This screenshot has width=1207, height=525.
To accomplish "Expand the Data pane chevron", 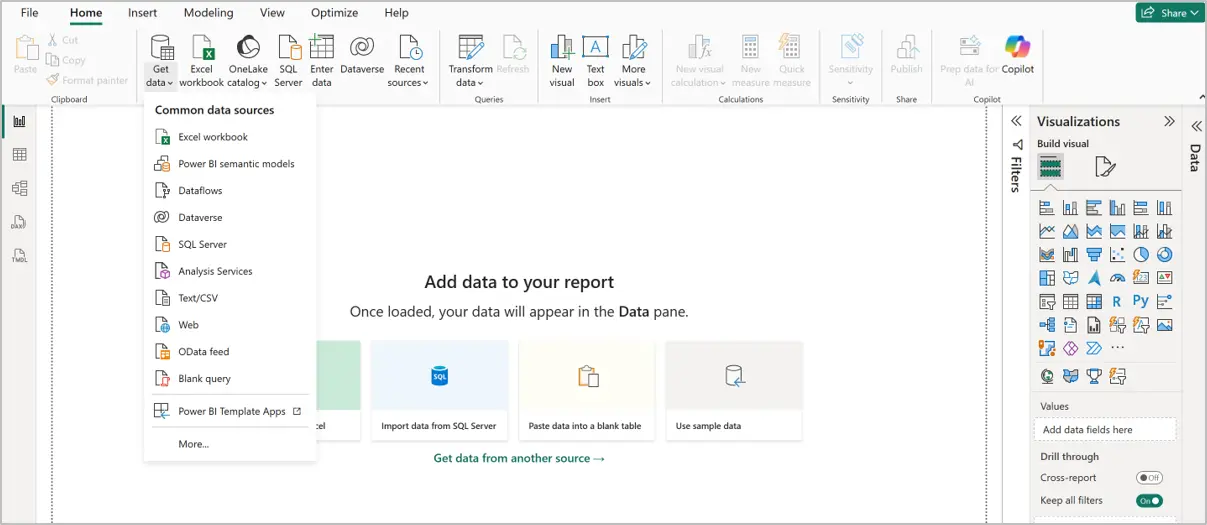I will pyautogui.click(x=1195, y=126).
